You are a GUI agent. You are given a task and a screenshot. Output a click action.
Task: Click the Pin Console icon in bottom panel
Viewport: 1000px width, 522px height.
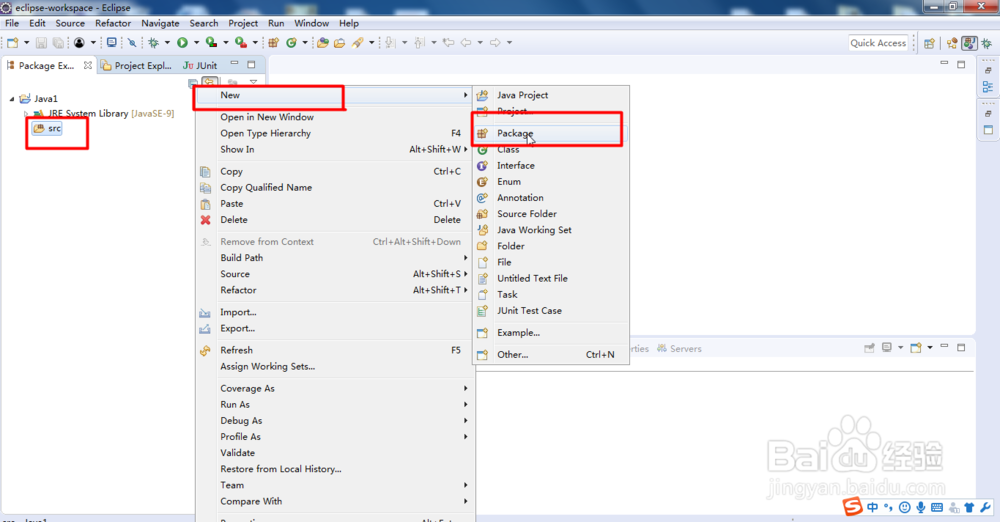[x=869, y=348]
